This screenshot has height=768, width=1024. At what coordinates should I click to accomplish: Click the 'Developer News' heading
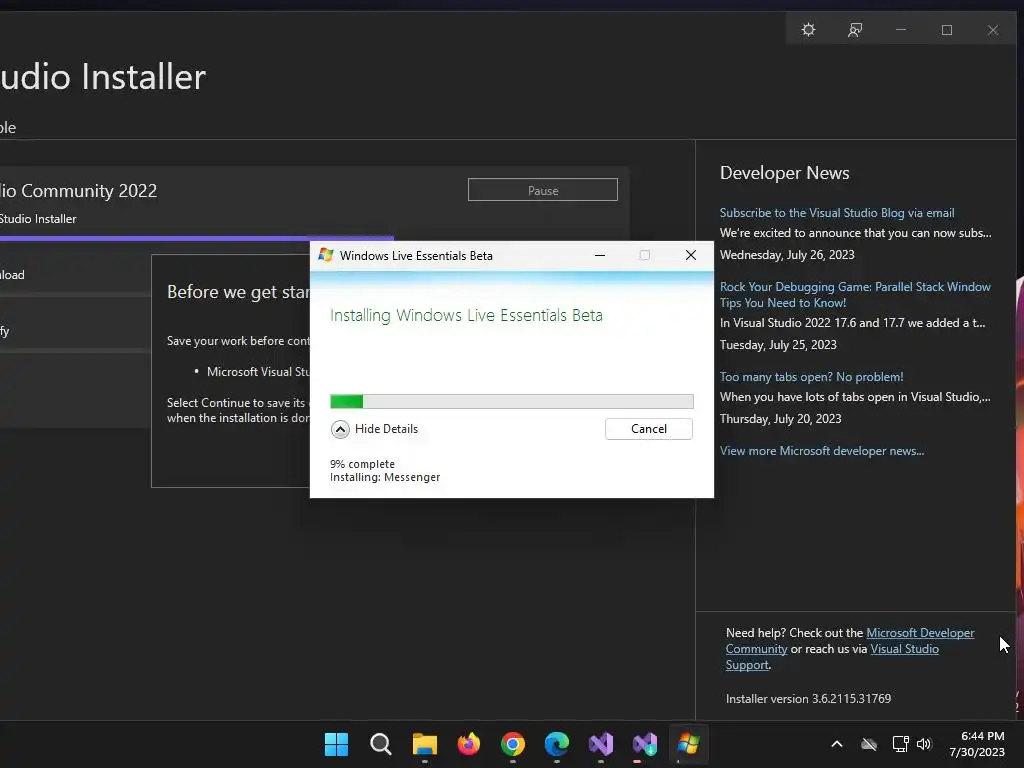tap(784, 173)
